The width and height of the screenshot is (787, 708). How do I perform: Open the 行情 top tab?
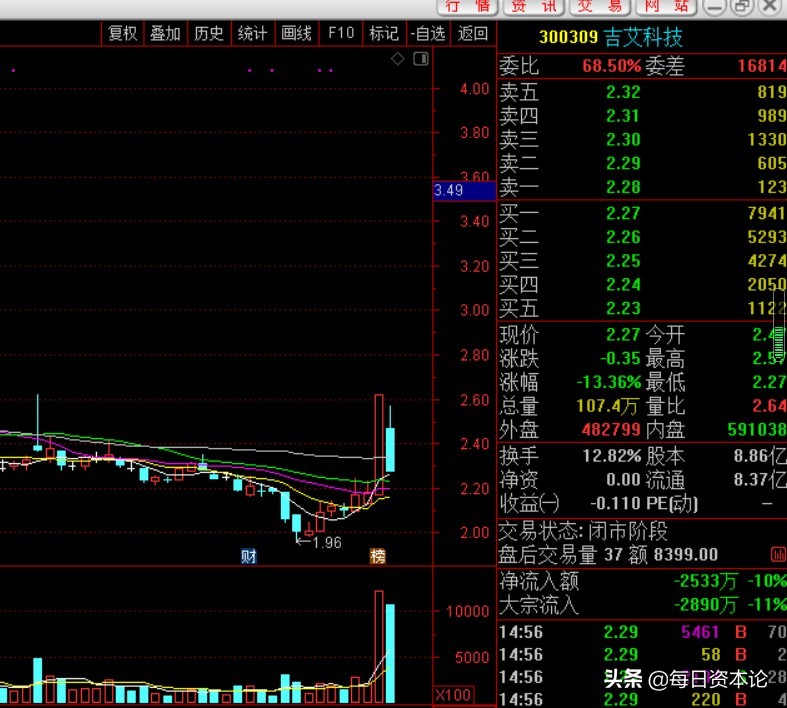[x=467, y=7]
